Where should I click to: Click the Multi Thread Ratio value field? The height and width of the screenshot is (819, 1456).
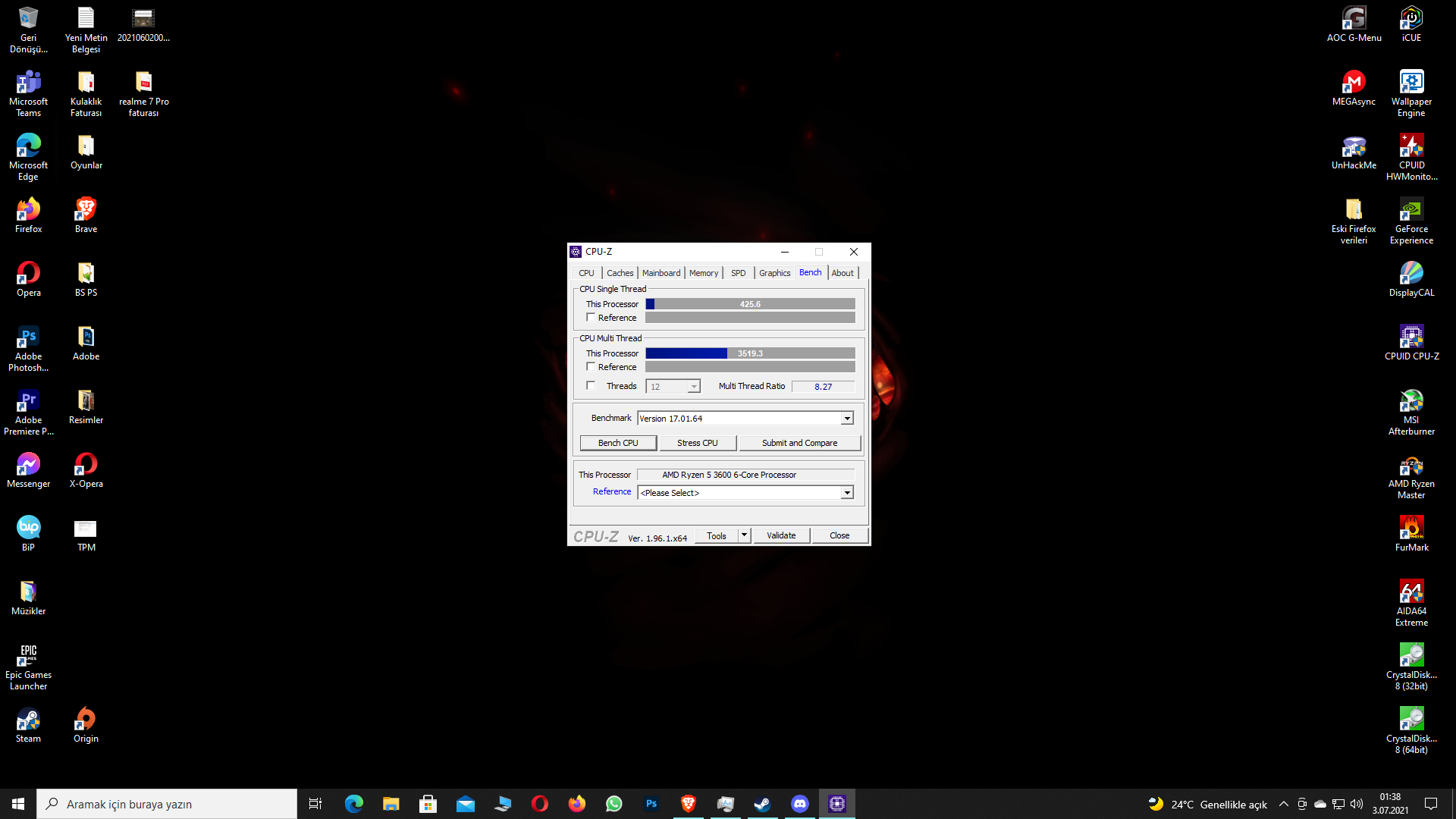pyautogui.click(x=823, y=387)
